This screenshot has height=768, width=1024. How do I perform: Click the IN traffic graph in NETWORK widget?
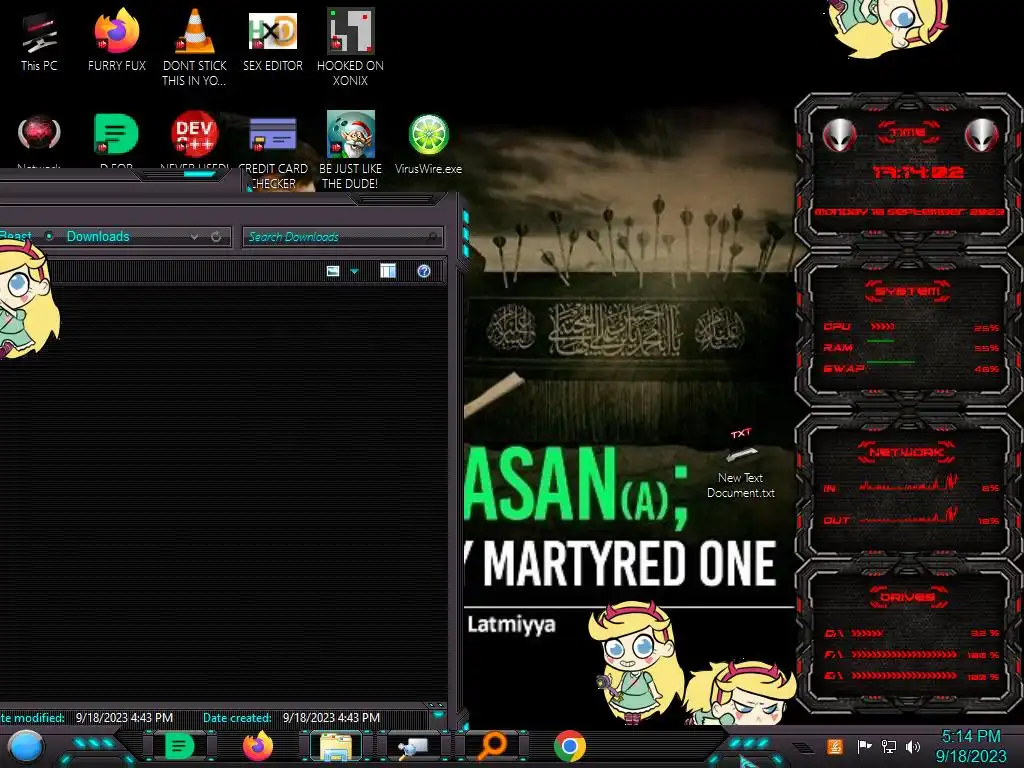[x=908, y=485]
